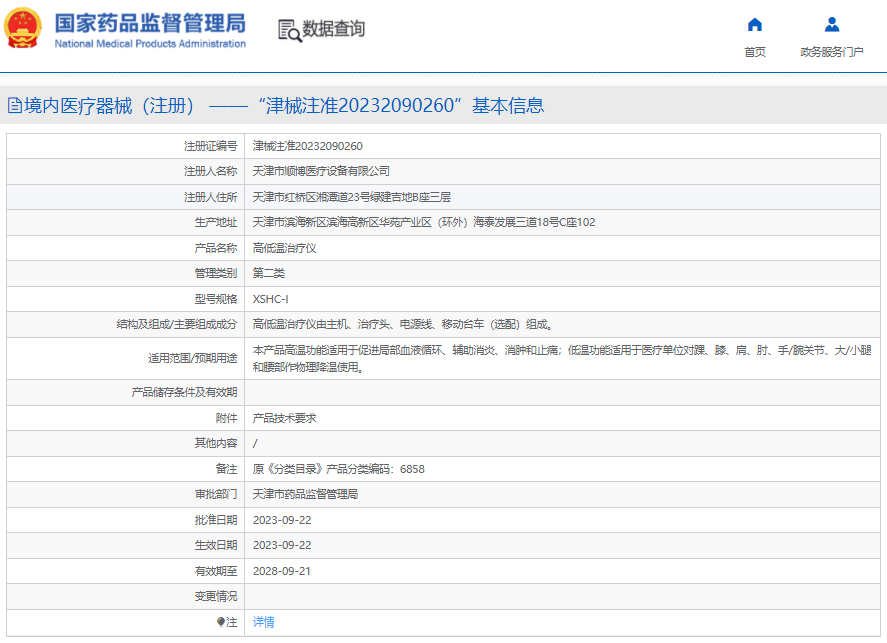Screen dimensions: 887x643
Task: Select product name 高低温治疗仪 value
Action: pos(284,248)
